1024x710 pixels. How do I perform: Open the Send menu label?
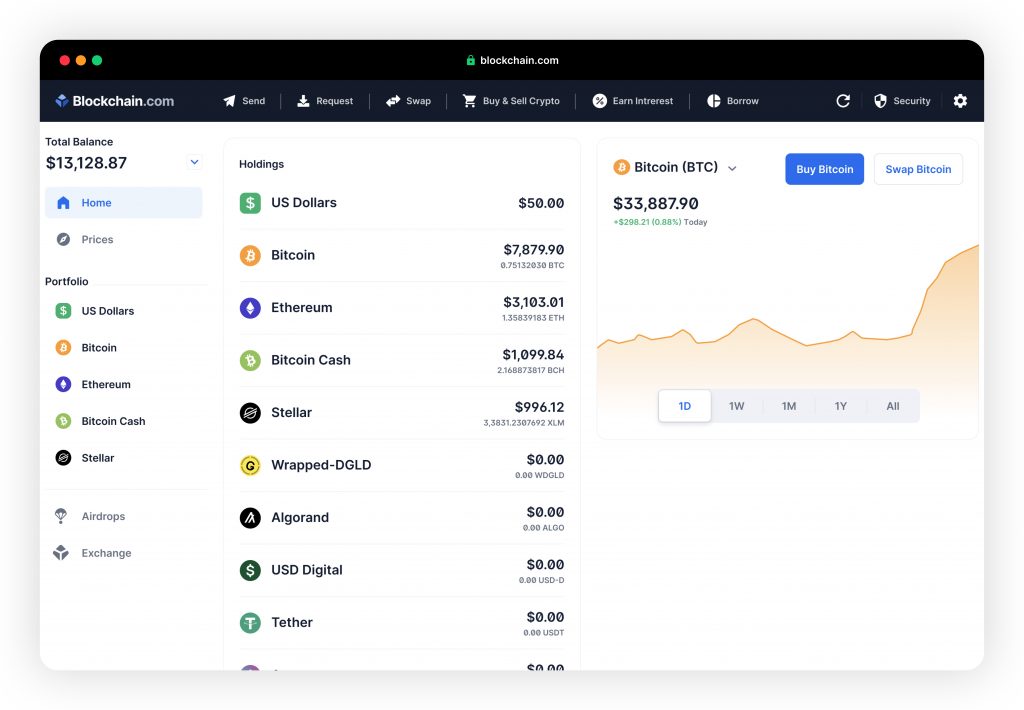point(253,101)
